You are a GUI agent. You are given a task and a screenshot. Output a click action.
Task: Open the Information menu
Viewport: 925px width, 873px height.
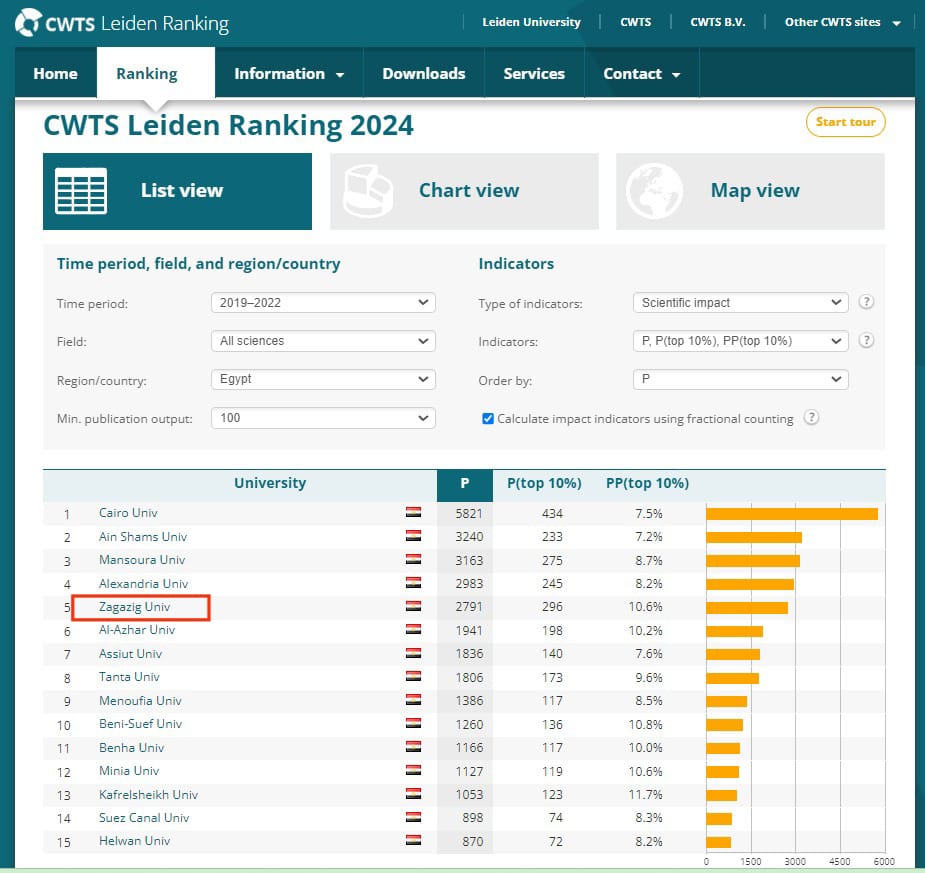pyautogui.click(x=288, y=74)
